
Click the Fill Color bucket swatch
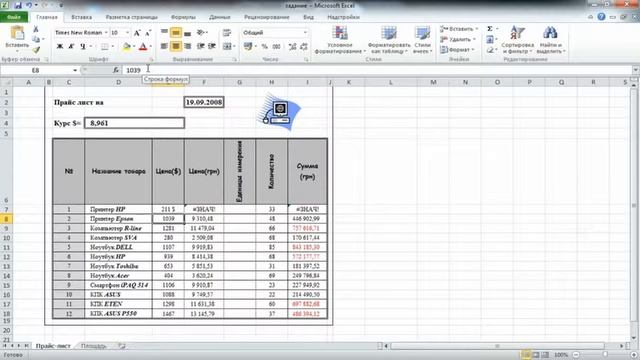[x=127, y=47]
